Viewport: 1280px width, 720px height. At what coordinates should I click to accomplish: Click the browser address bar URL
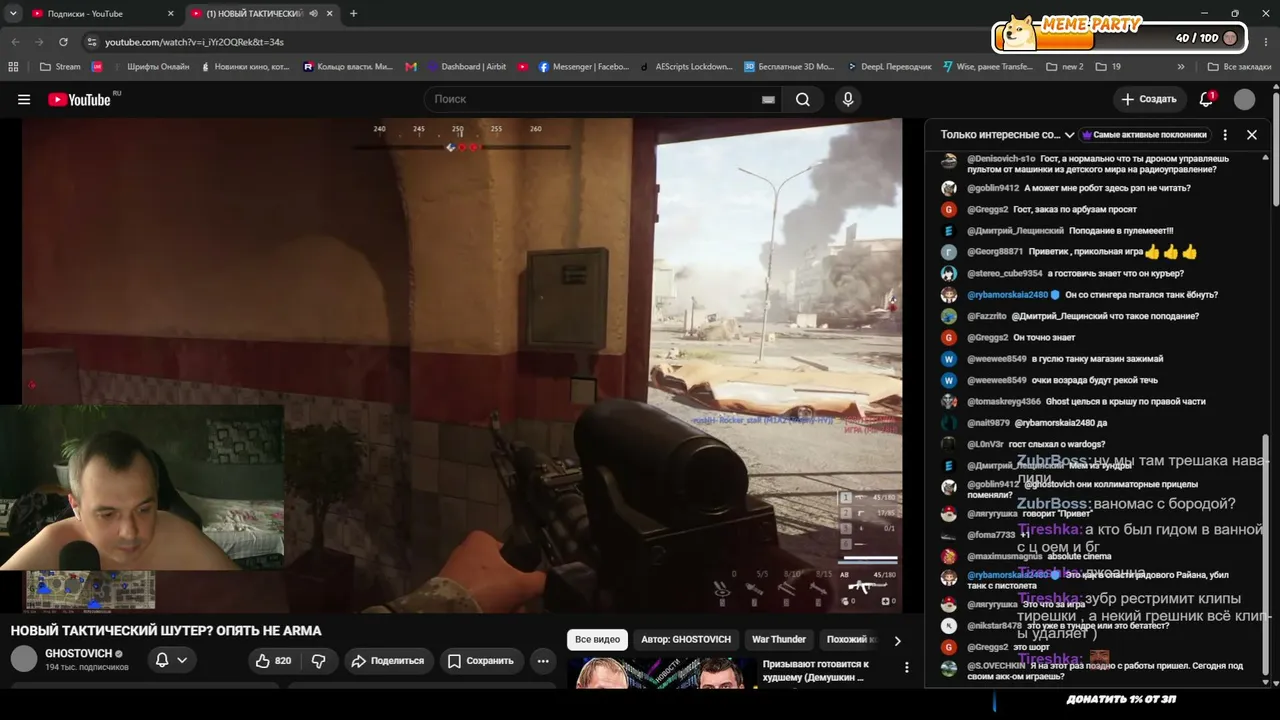pyautogui.click(x=194, y=42)
